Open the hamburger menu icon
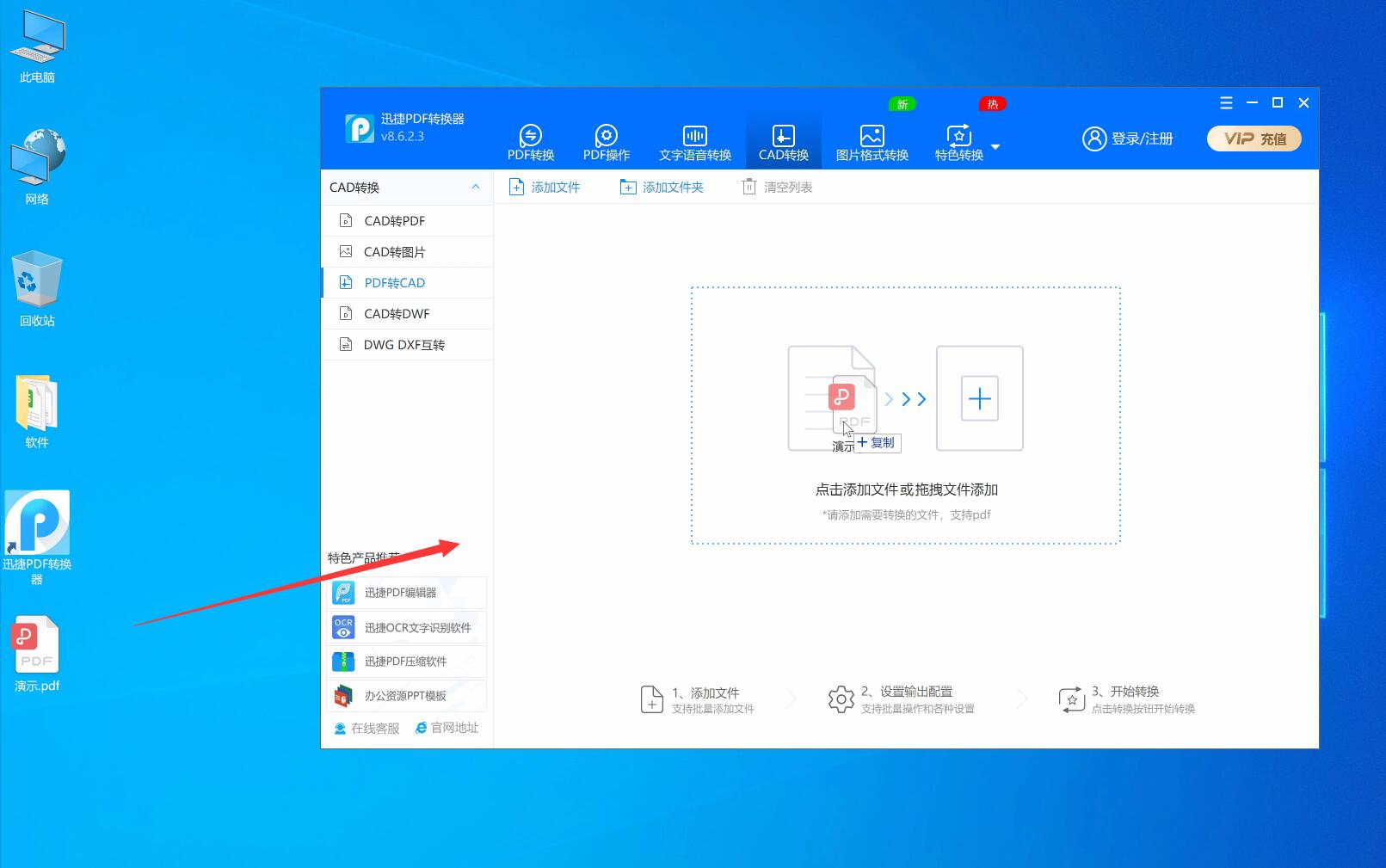The width and height of the screenshot is (1386, 868). (x=1226, y=103)
